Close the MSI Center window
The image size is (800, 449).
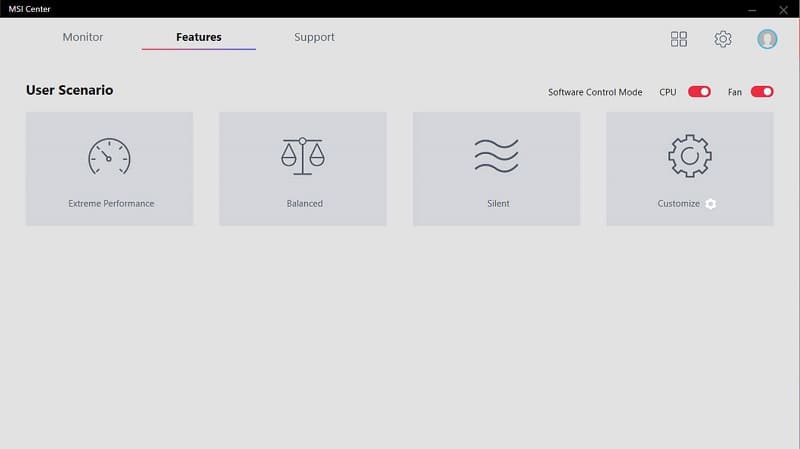[783, 9]
